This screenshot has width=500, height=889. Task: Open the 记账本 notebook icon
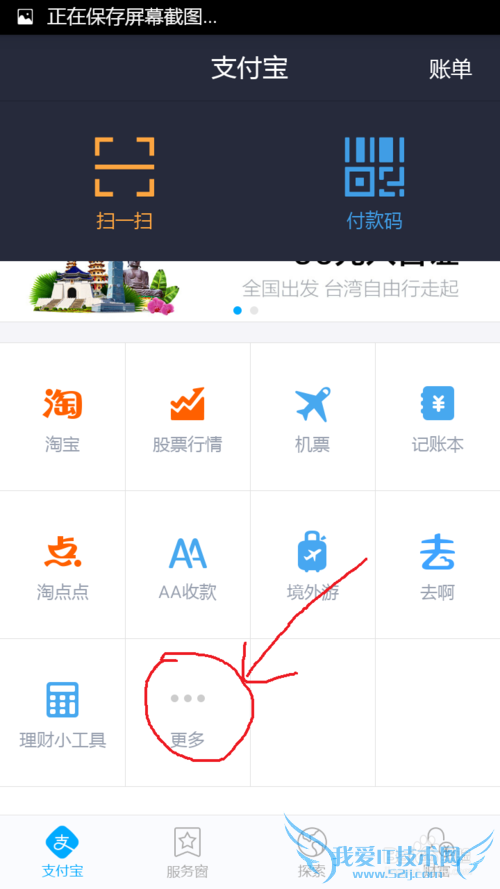pos(438,404)
